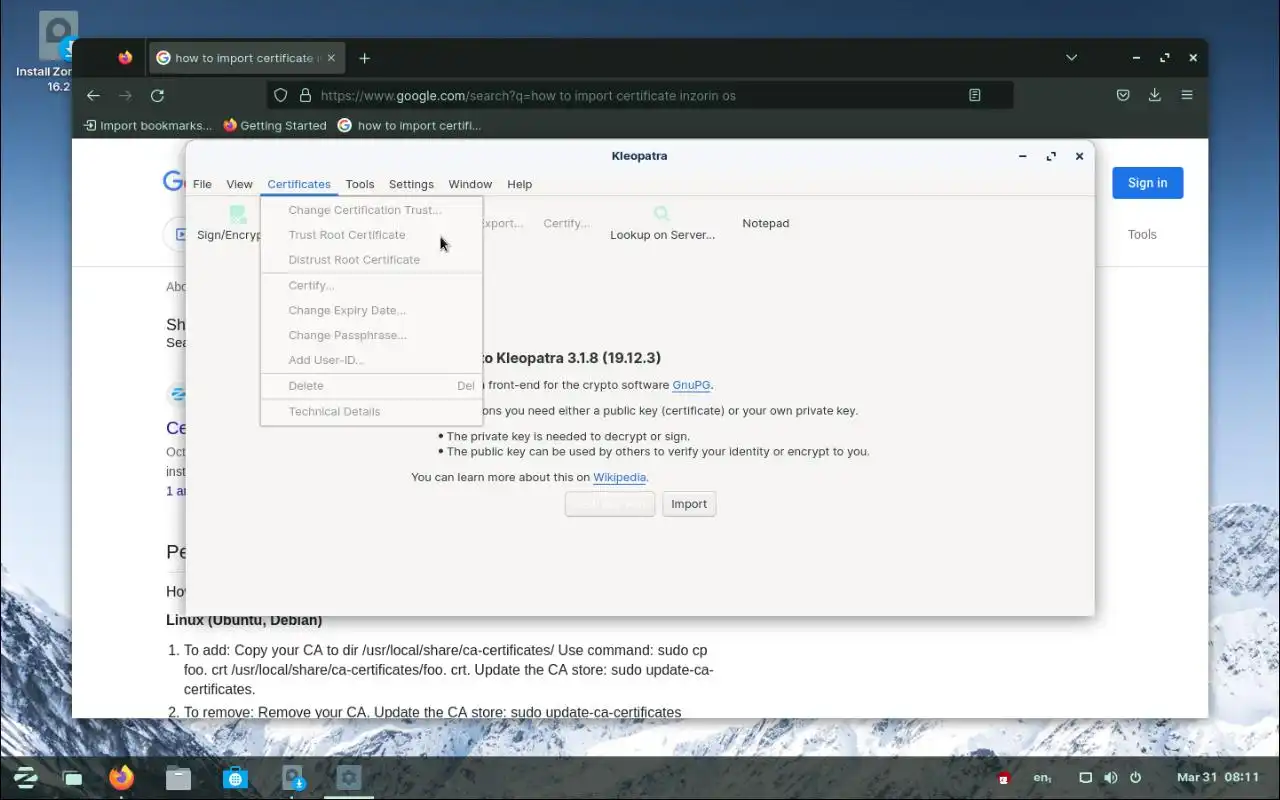
Task: Open the Firefox hamburger menu
Action: (1187, 95)
